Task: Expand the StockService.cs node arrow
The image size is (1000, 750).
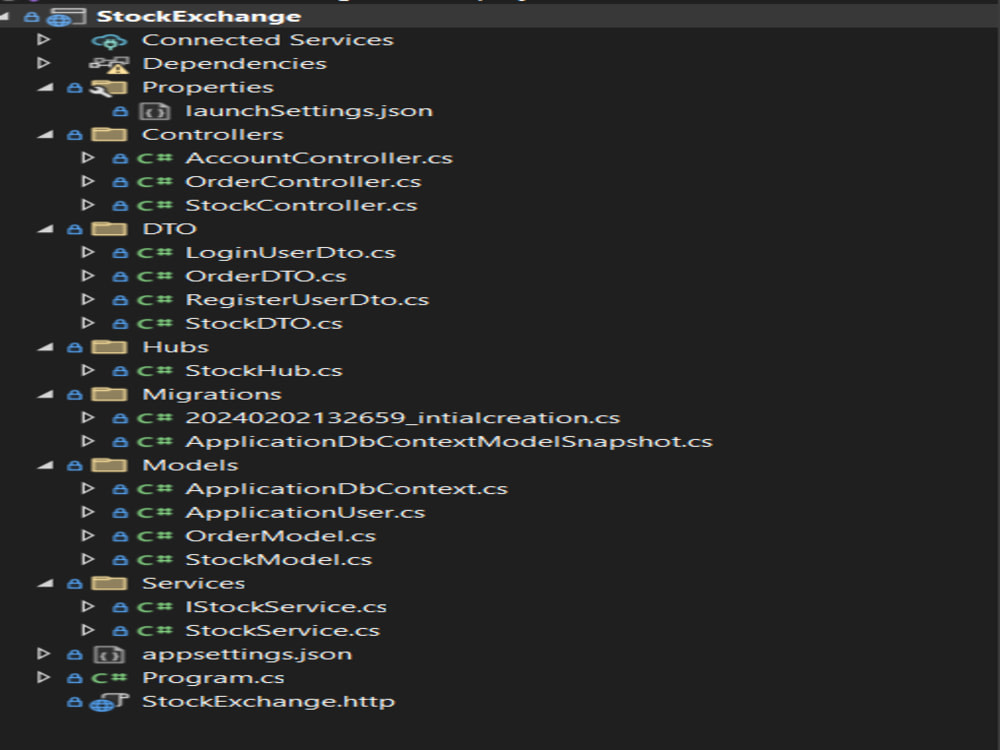Action: coord(89,630)
